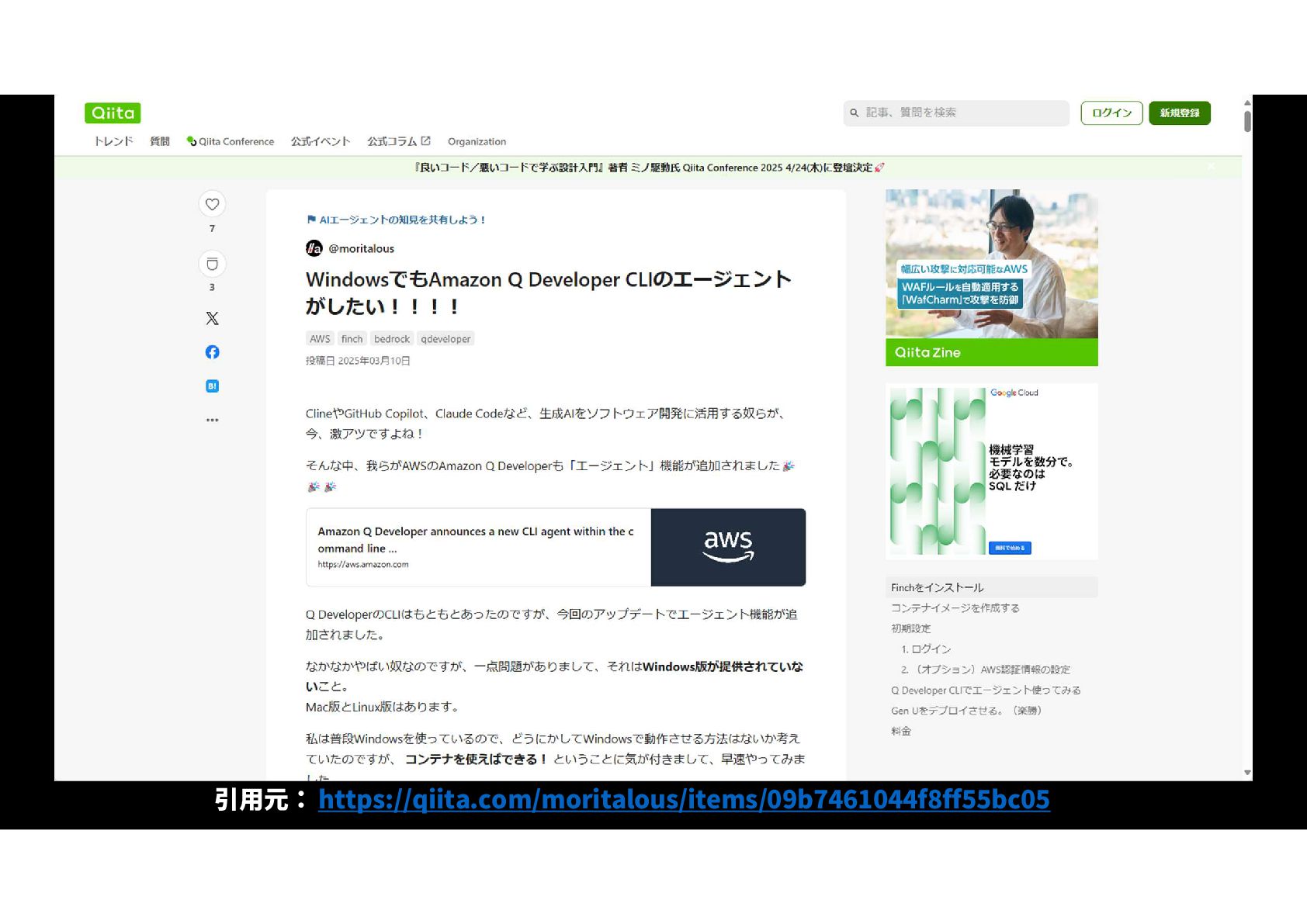Click the scrollbar up arrow
This screenshot has height=924, width=1307.
coord(1247,102)
